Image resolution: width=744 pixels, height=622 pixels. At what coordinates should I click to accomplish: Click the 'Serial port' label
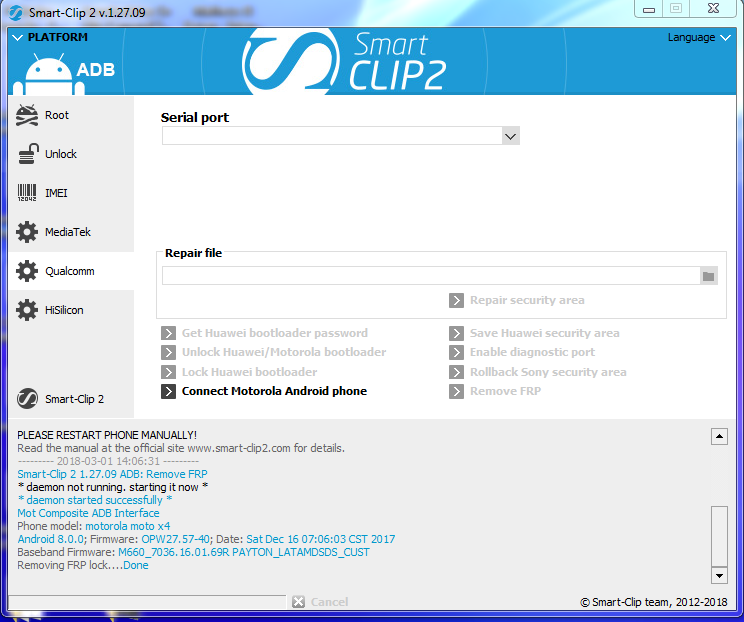[195, 118]
